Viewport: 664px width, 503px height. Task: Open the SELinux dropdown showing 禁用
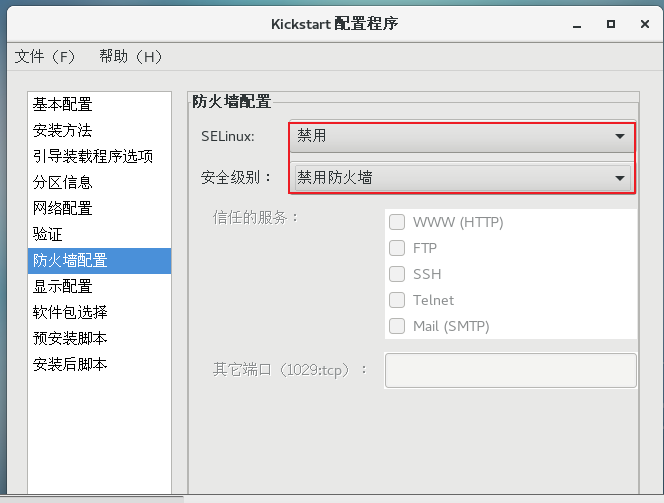(462, 136)
